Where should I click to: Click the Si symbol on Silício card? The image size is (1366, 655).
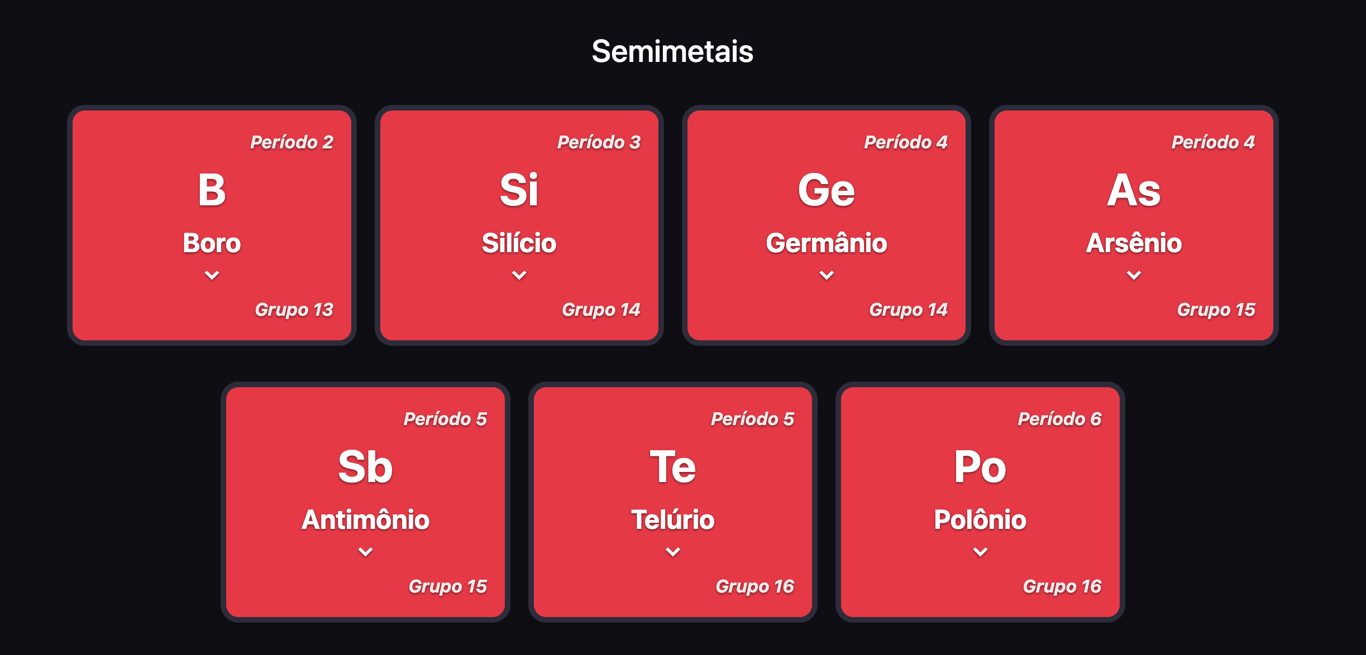point(518,189)
